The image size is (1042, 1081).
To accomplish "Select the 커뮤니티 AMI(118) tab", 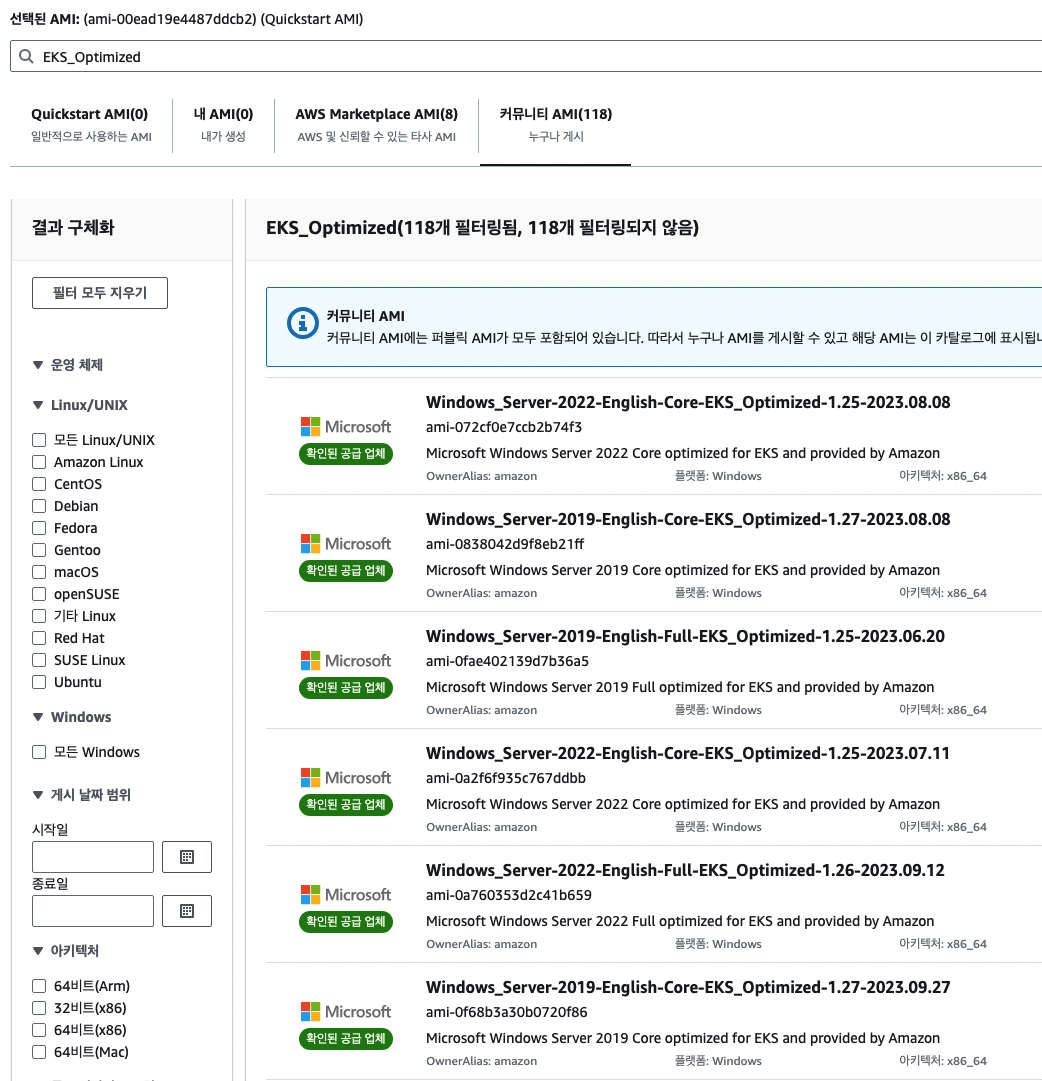I will [x=556, y=125].
